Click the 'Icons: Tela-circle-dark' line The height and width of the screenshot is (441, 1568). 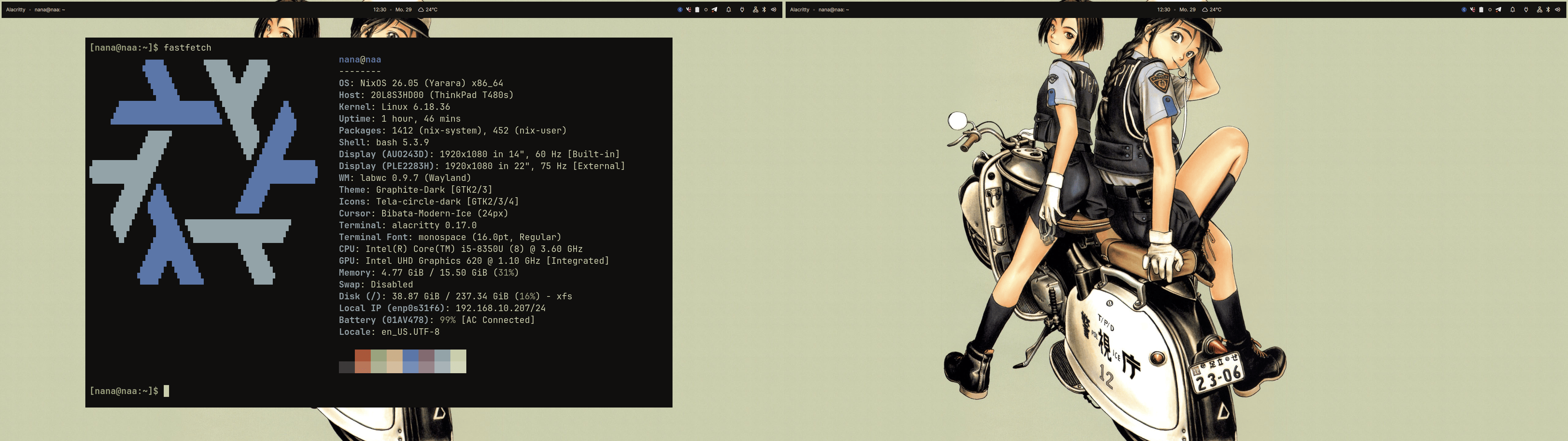(429, 202)
